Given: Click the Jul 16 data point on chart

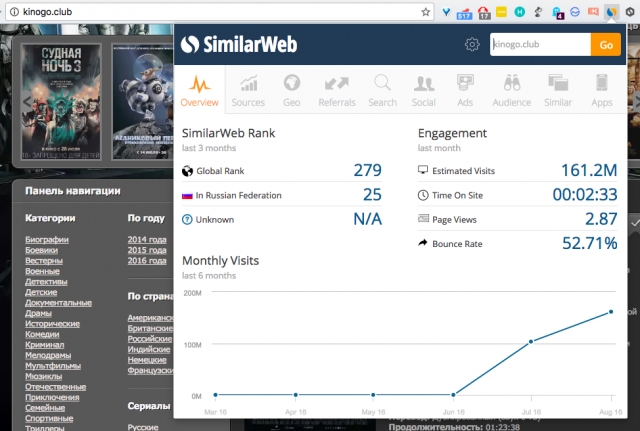Looking at the screenshot, I should tap(531, 342).
